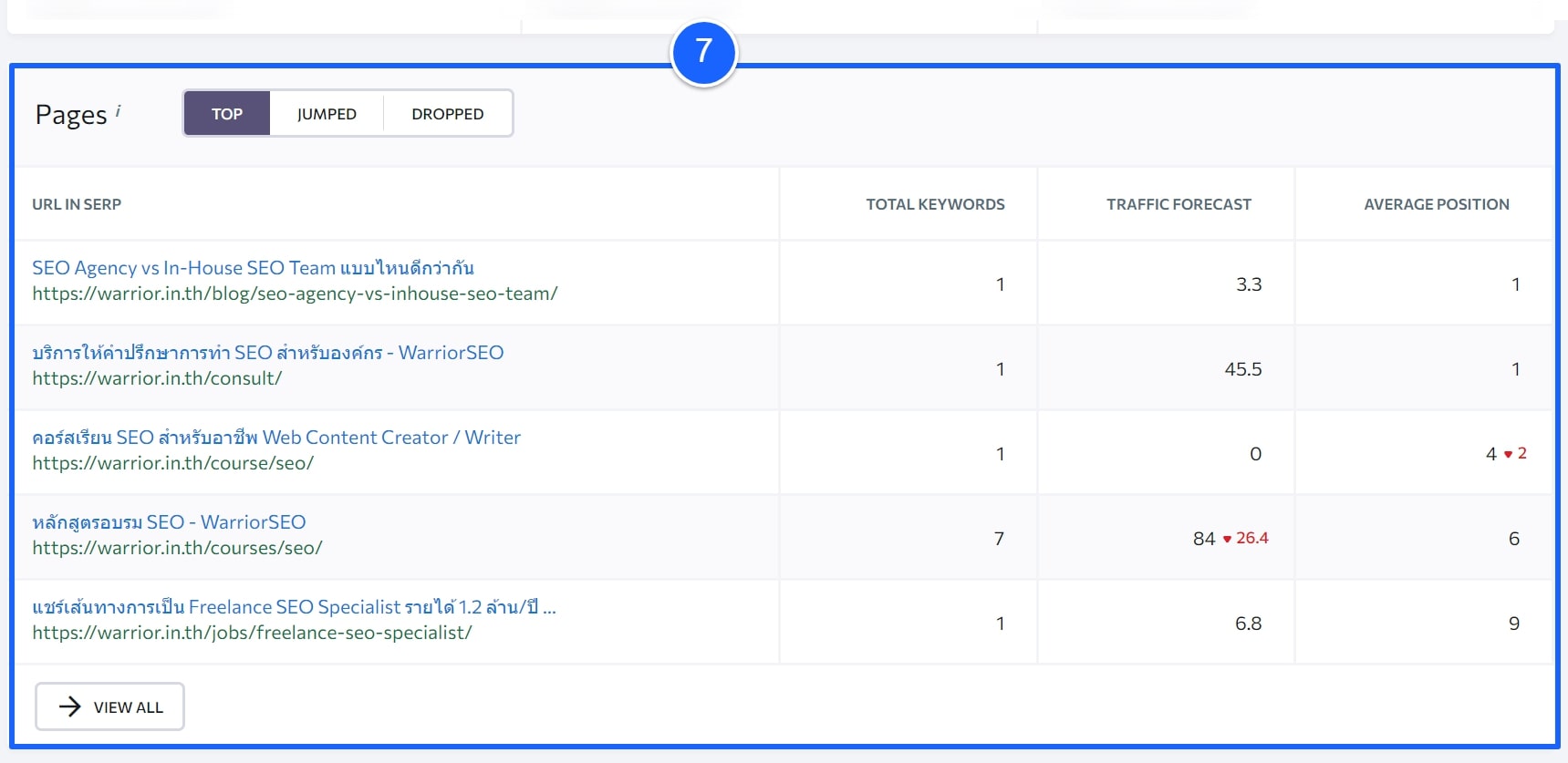Sort by TRAFFIC FORECAST column header
The width and height of the screenshot is (1568, 763).
point(1179,204)
